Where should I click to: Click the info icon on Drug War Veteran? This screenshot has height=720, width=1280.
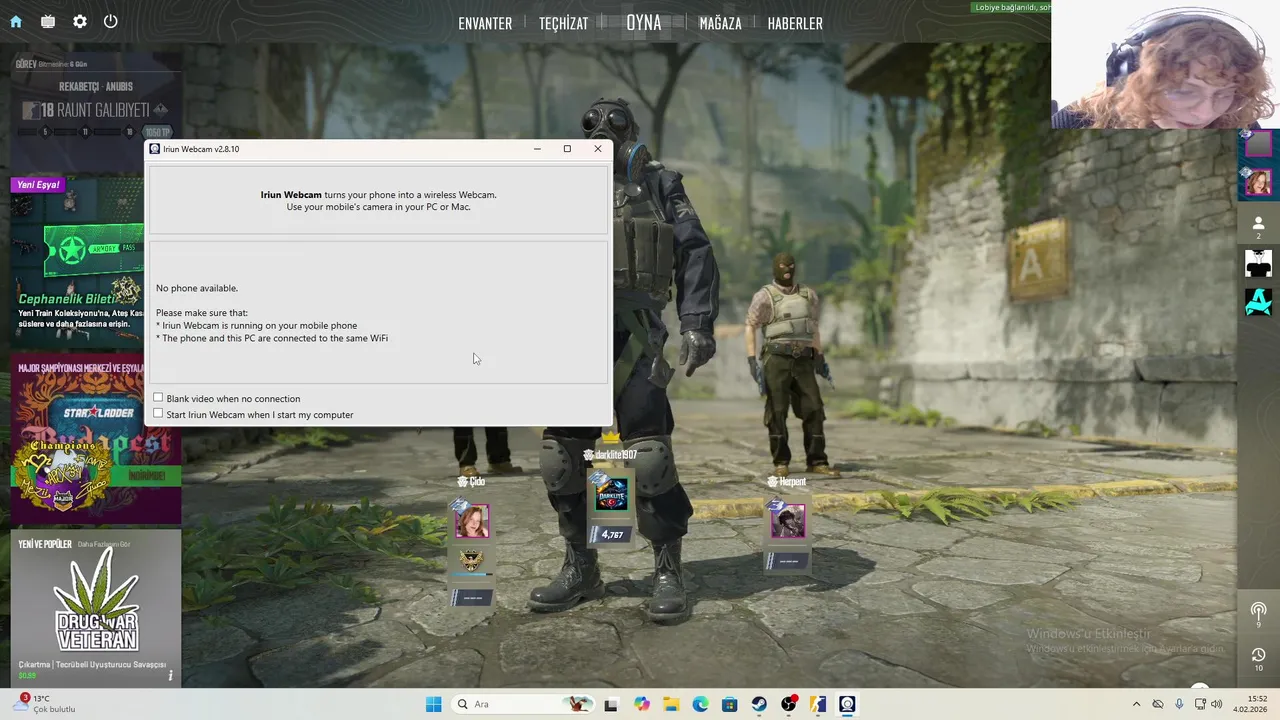pyautogui.click(x=170, y=675)
